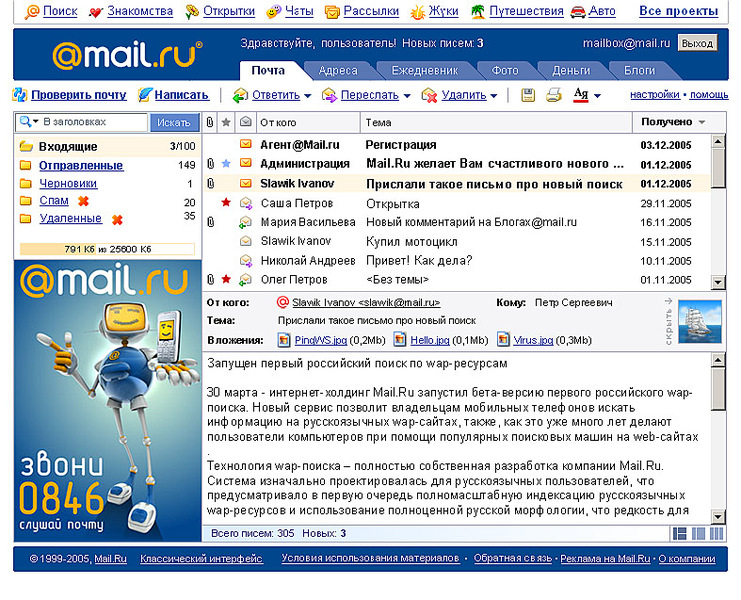This screenshot has width=741, height=600.
Task: Open the Удалить dropdown arrow
Action: [494, 96]
